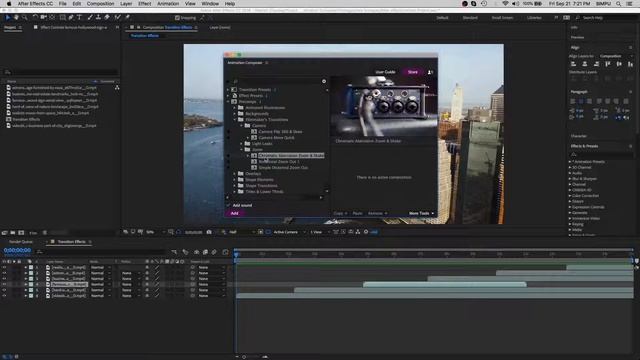The height and width of the screenshot is (360, 640).
Task: Select the Zoom magnifier tool
Action: click(x=24, y=18)
